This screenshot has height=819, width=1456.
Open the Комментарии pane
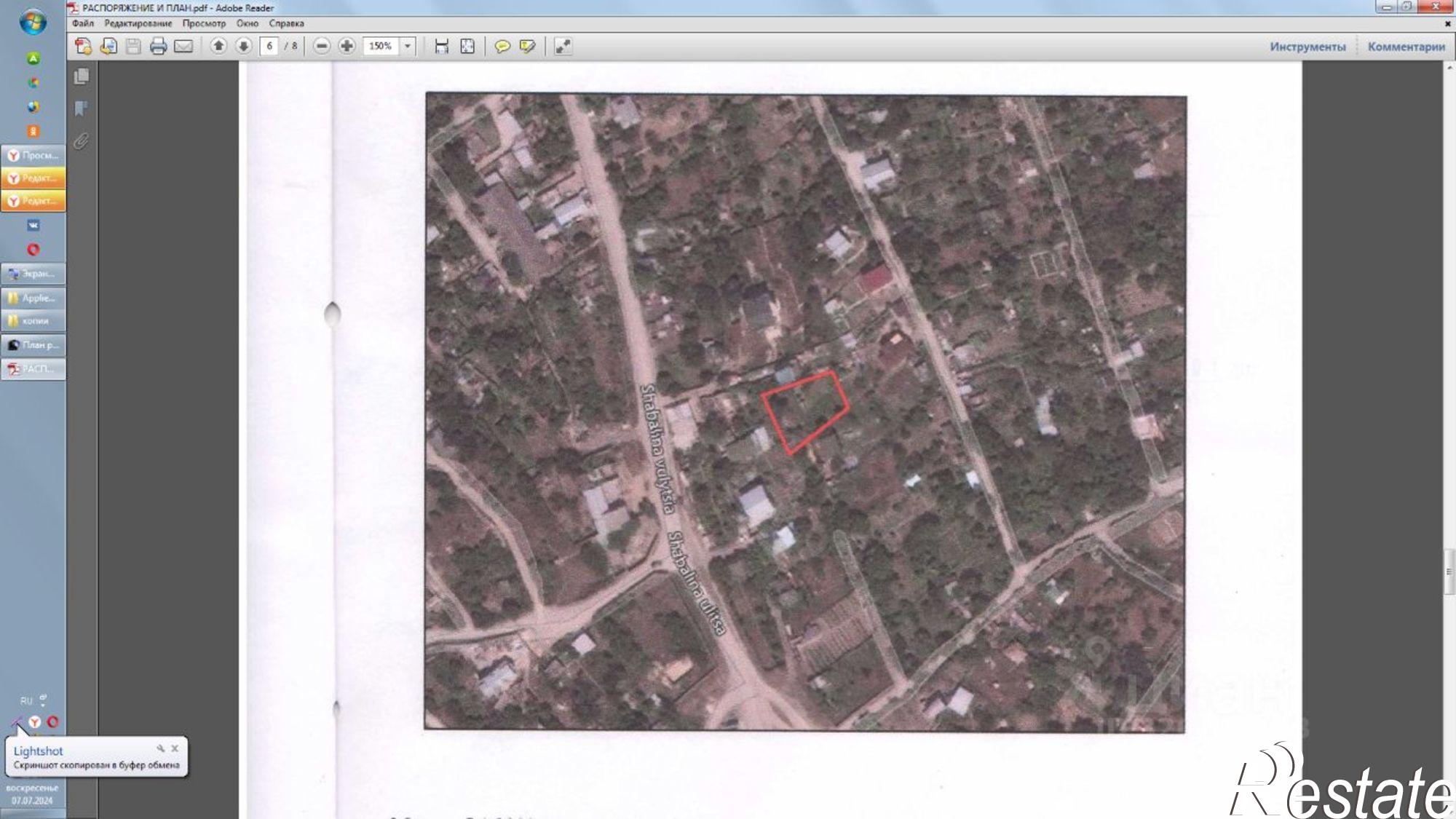(x=1406, y=47)
